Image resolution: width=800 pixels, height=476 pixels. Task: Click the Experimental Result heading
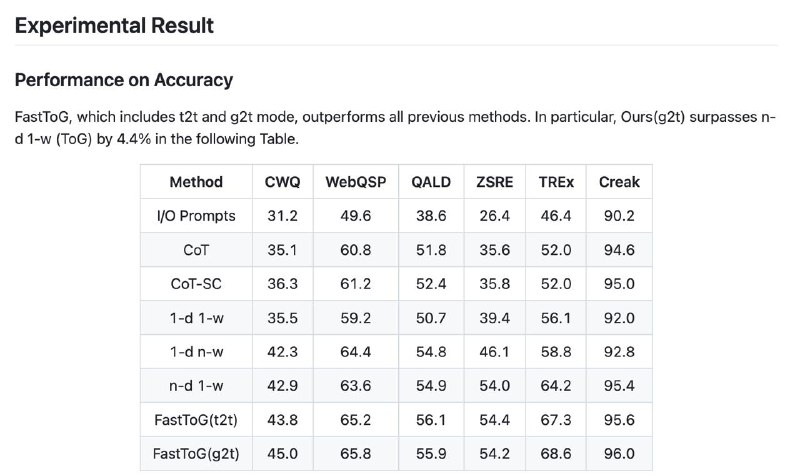[114, 26]
